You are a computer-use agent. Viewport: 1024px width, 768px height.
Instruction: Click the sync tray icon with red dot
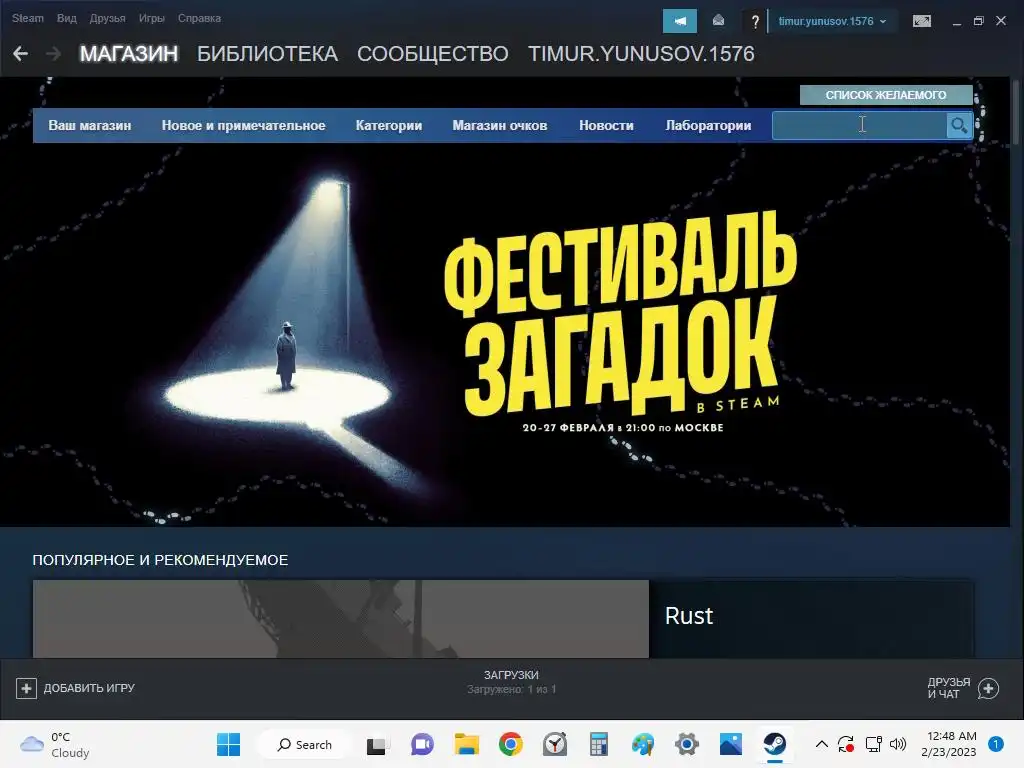[x=846, y=744]
